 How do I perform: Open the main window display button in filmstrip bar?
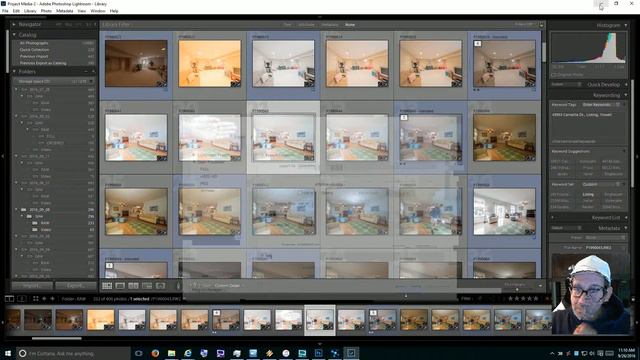pyautogui.click(x=9, y=299)
